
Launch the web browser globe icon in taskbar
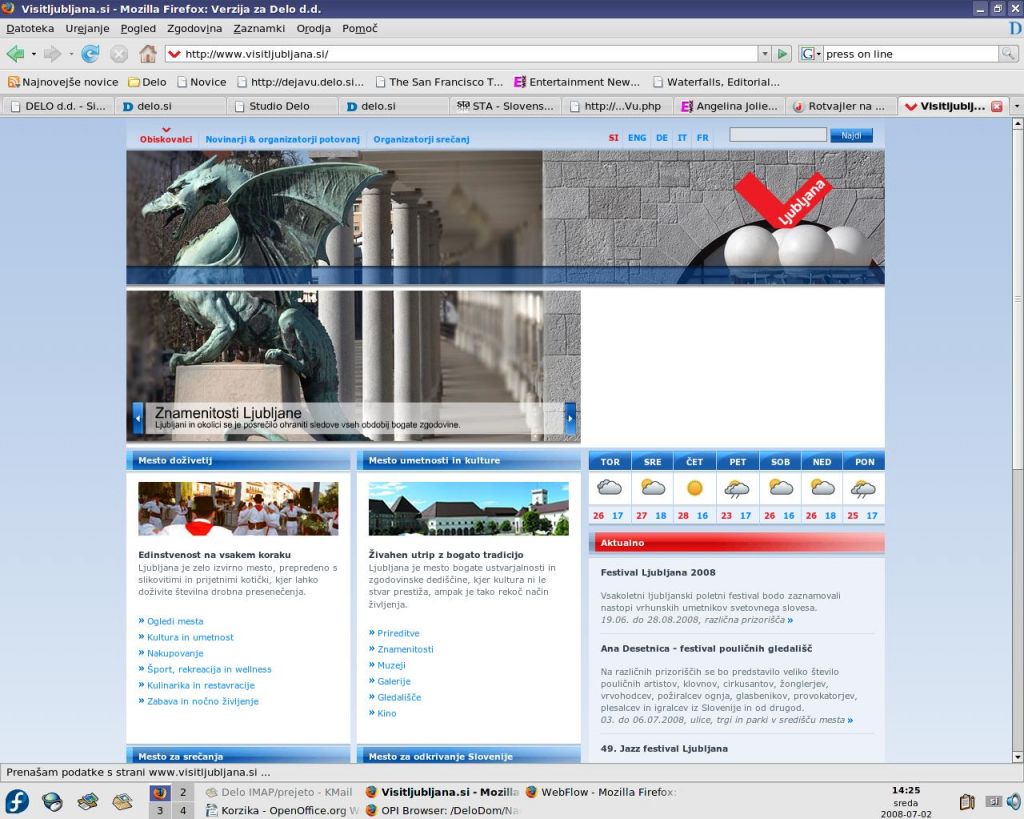[52, 801]
